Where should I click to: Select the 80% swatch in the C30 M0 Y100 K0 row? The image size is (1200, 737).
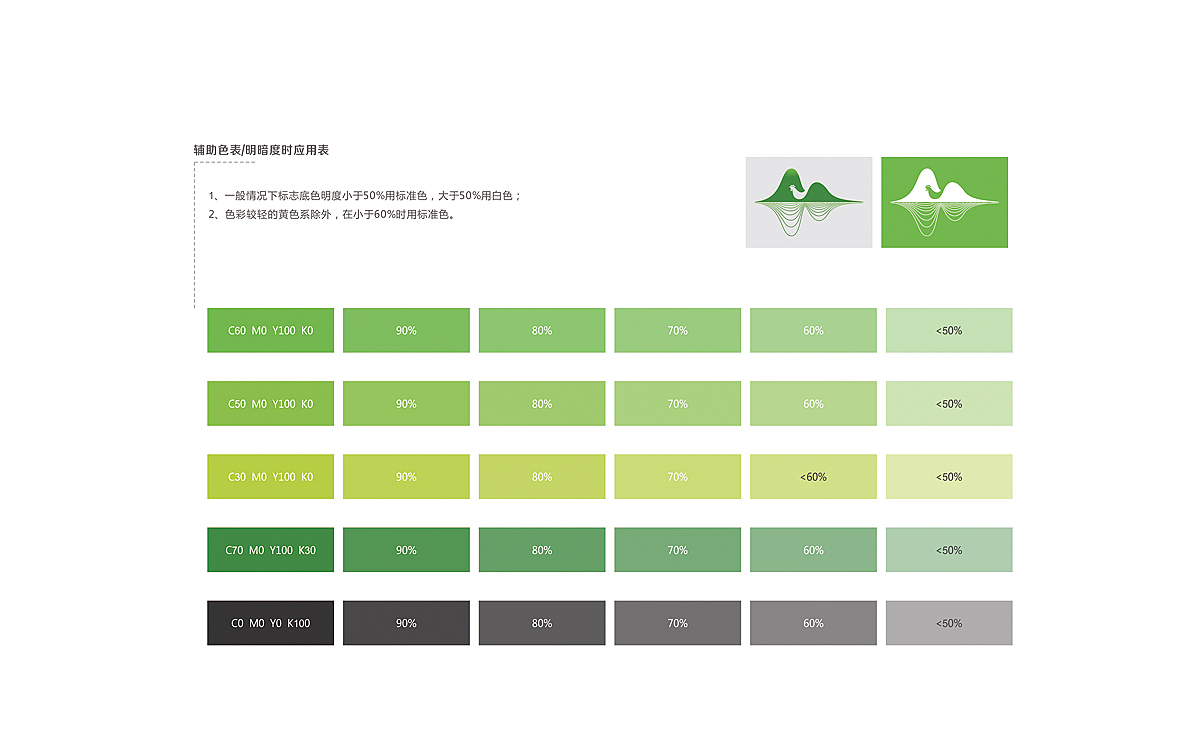(542, 477)
